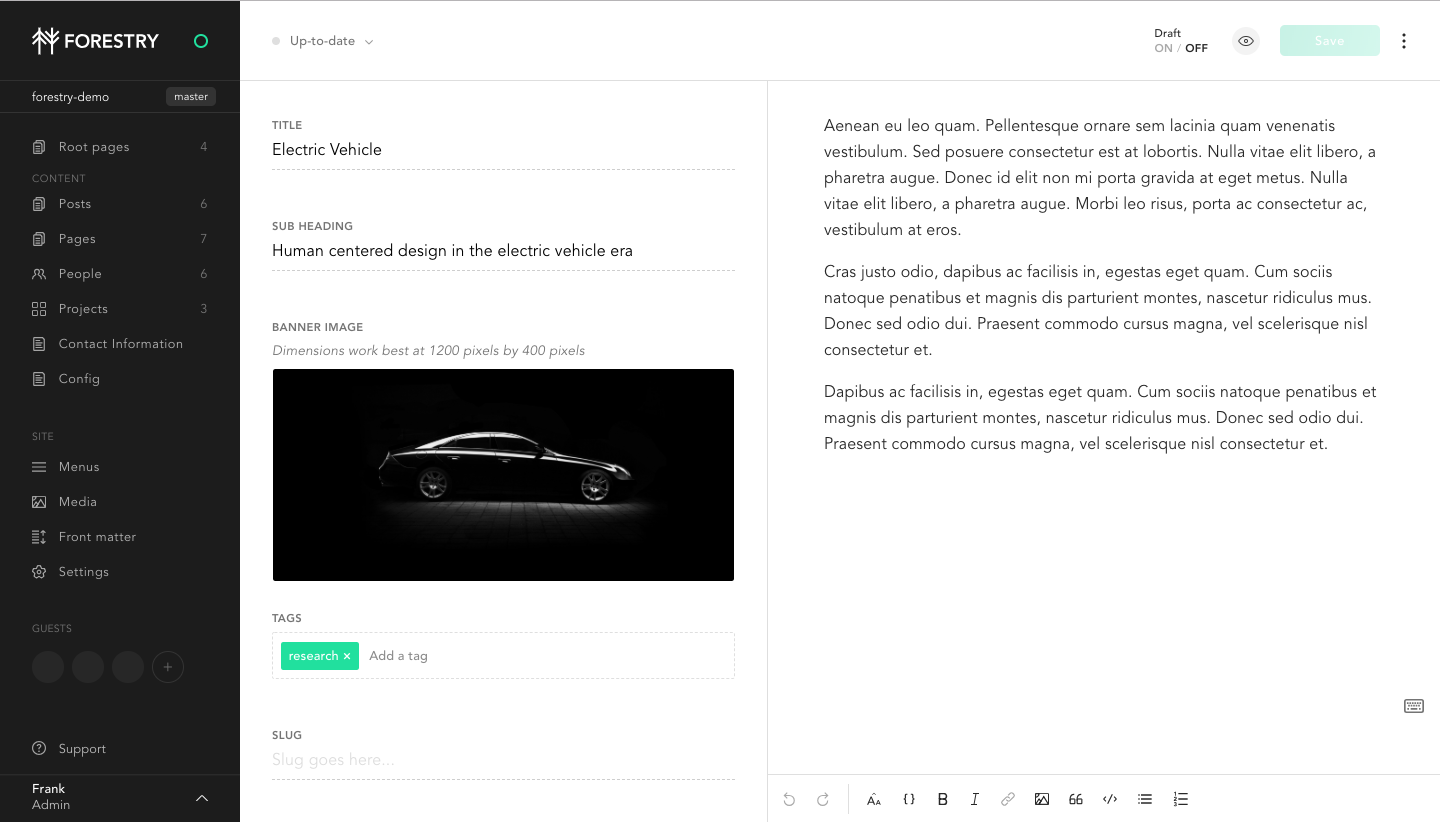The image size is (1440, 822).
Task: Add a blockquote using the quote icon
Action: tap(1076, 799)
